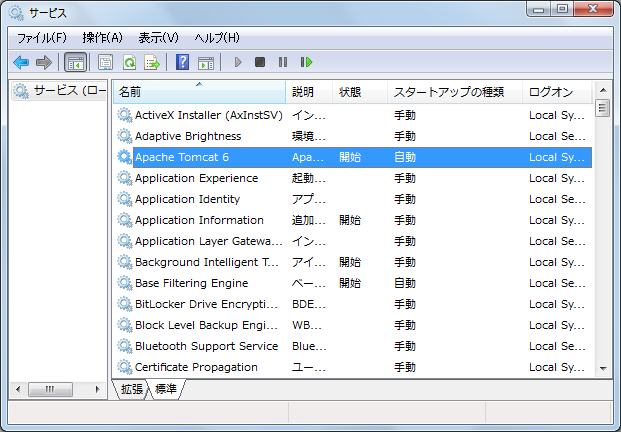This screenshot has width=621, height=432.
Task: Click the green Refresh toolbar icon
Action: tap(129, 62)
